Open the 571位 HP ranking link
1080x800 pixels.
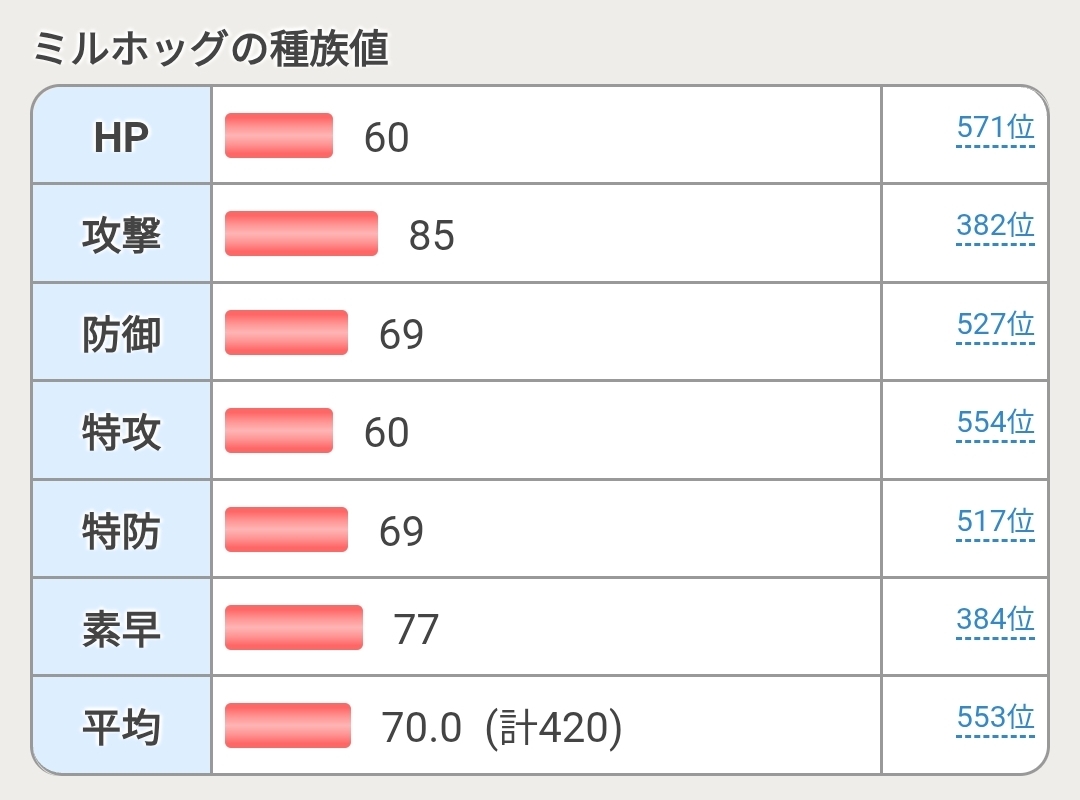click(x=994, y=129)
